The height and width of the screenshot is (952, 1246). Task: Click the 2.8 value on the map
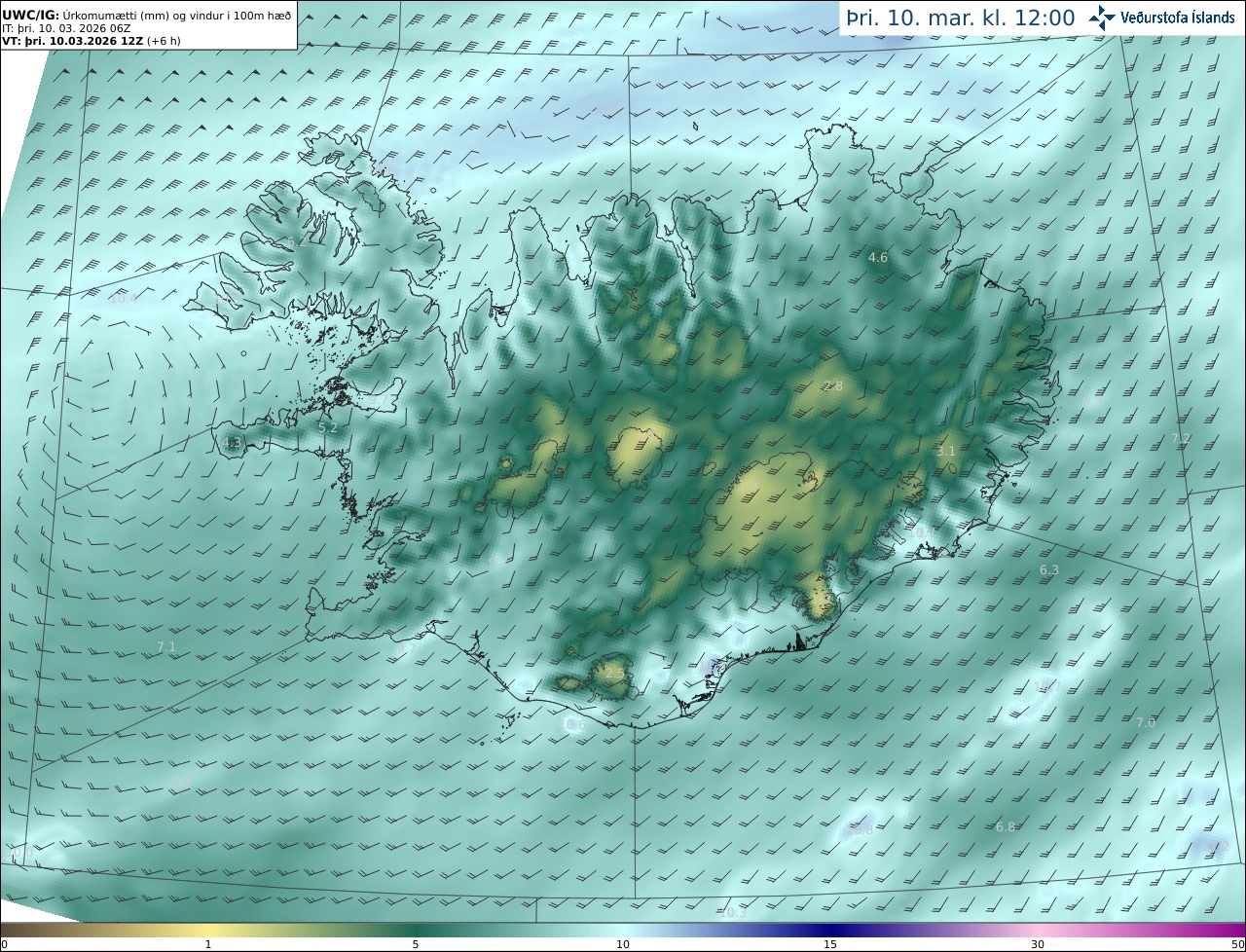[833, 386]
